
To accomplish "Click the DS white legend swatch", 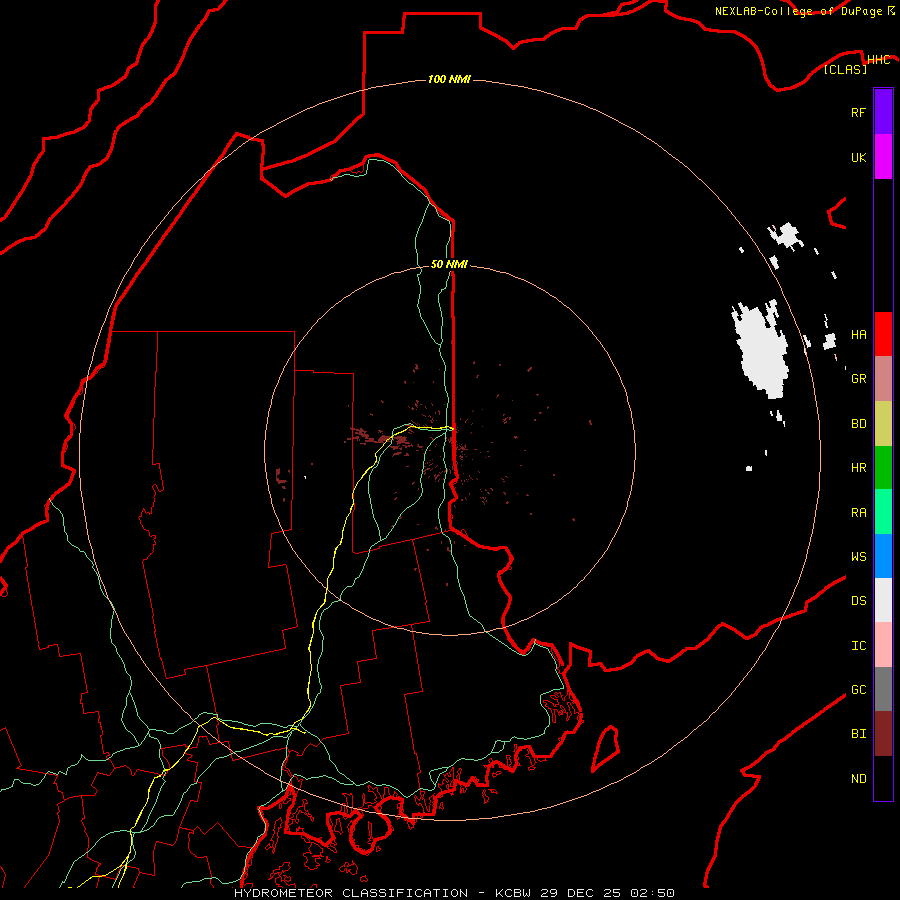I will pyautogui.click(x=883, y=600).
